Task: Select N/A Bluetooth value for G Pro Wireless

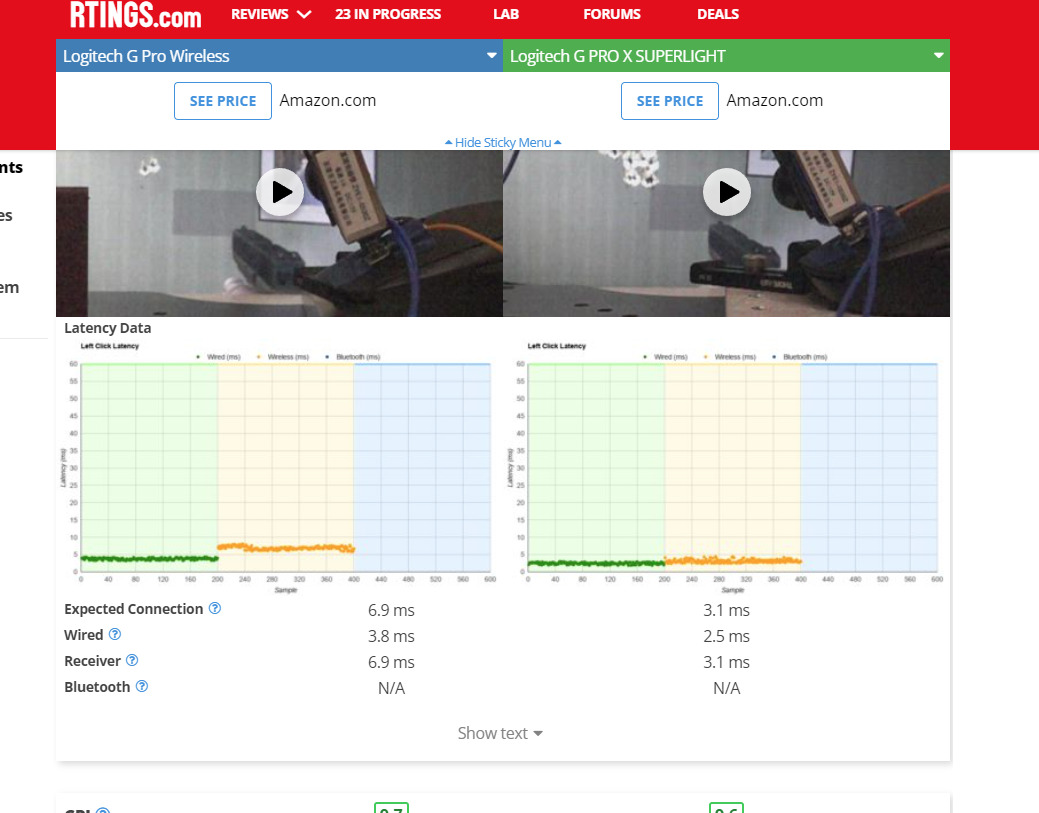Action: point(391,688)
